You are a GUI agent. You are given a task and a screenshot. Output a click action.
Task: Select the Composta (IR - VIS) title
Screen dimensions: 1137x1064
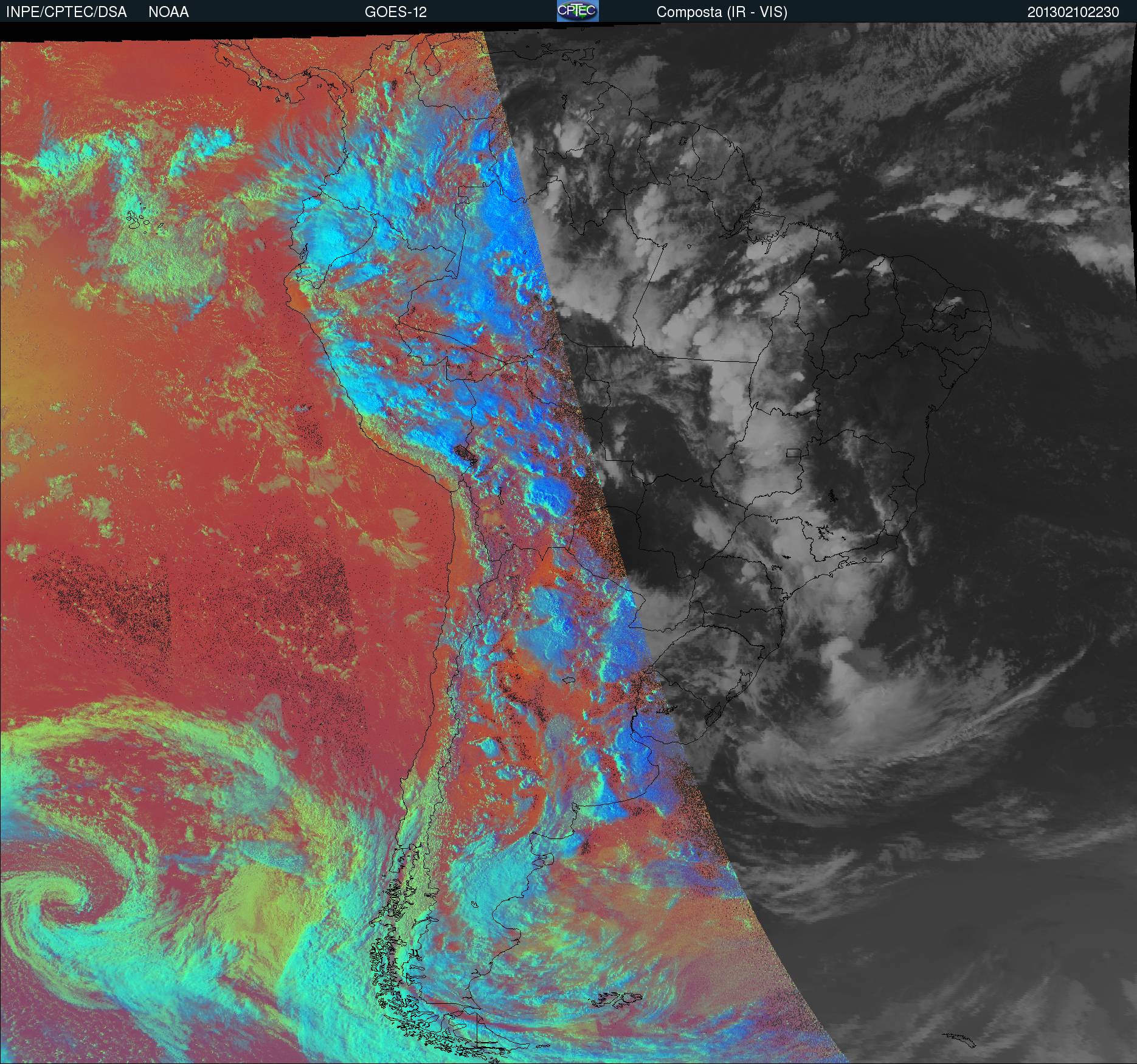click(722, 12)
